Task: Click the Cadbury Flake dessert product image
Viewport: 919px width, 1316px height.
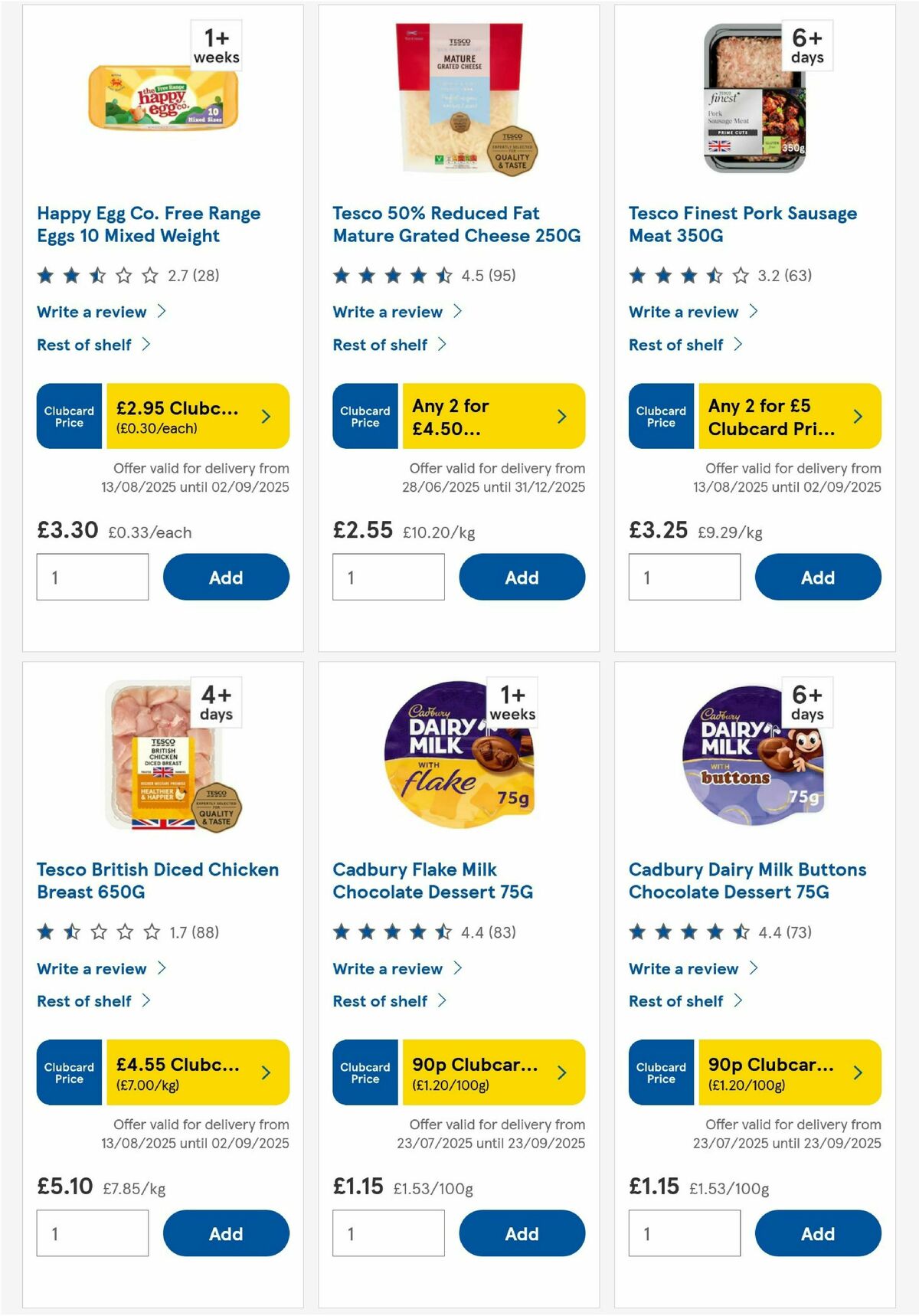Action: coord(459,755)
